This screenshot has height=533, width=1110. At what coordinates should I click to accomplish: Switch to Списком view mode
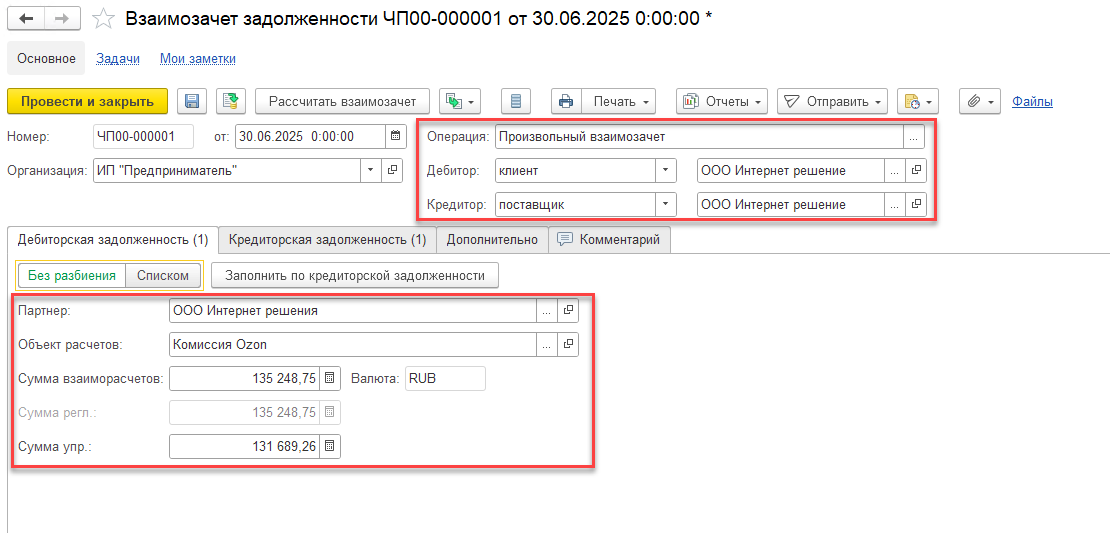pyautogui.click(x=163, y=276)
